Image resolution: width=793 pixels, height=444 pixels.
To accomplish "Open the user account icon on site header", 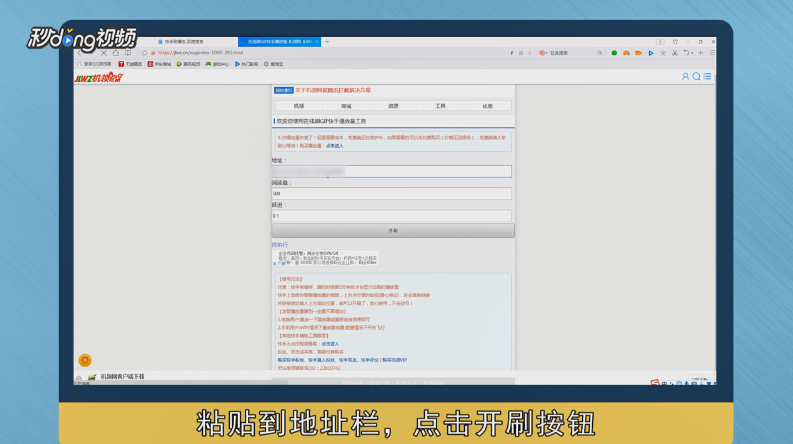I will [685, 76].
